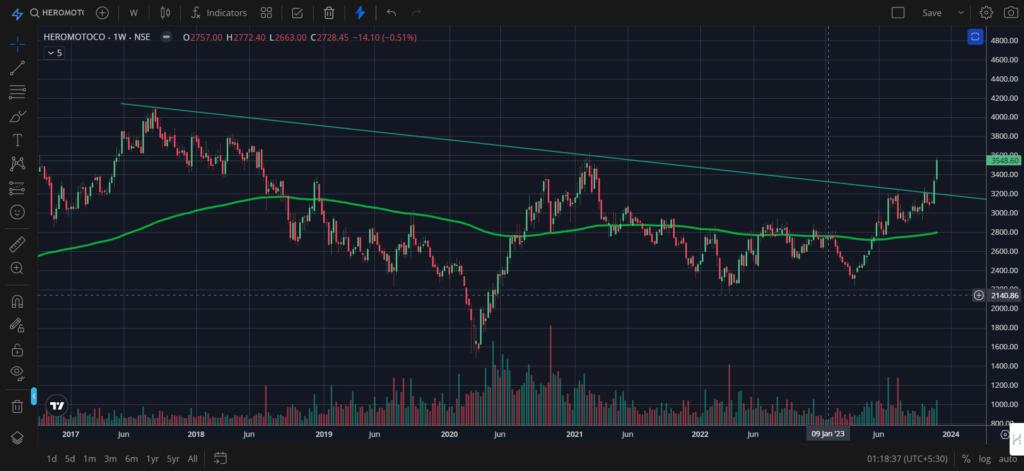The width and height of the screenshot is (1024, 471).
Task: Click the blue lightning quick-action icon
Action: tap(360, 12)
